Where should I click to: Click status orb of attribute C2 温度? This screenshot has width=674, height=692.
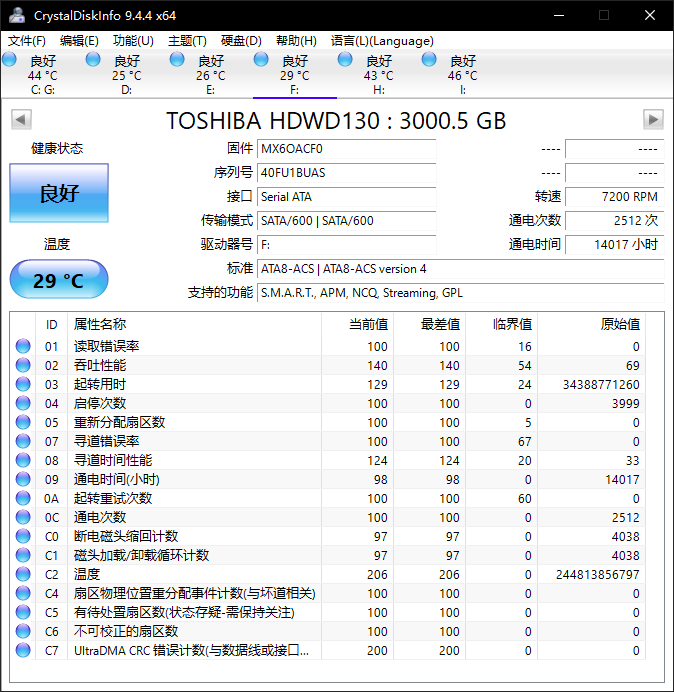(x=23, y=574)
